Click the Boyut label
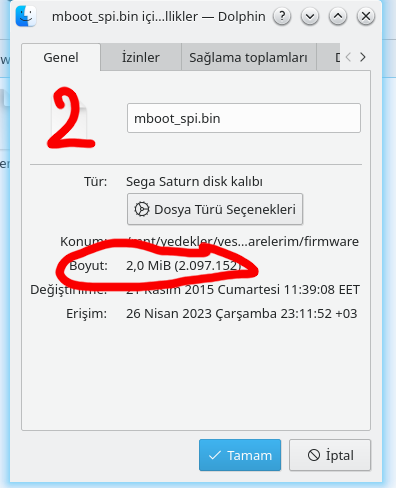This screenshot has height=488, width=396. pyautogui.click(x=88, y=266)
